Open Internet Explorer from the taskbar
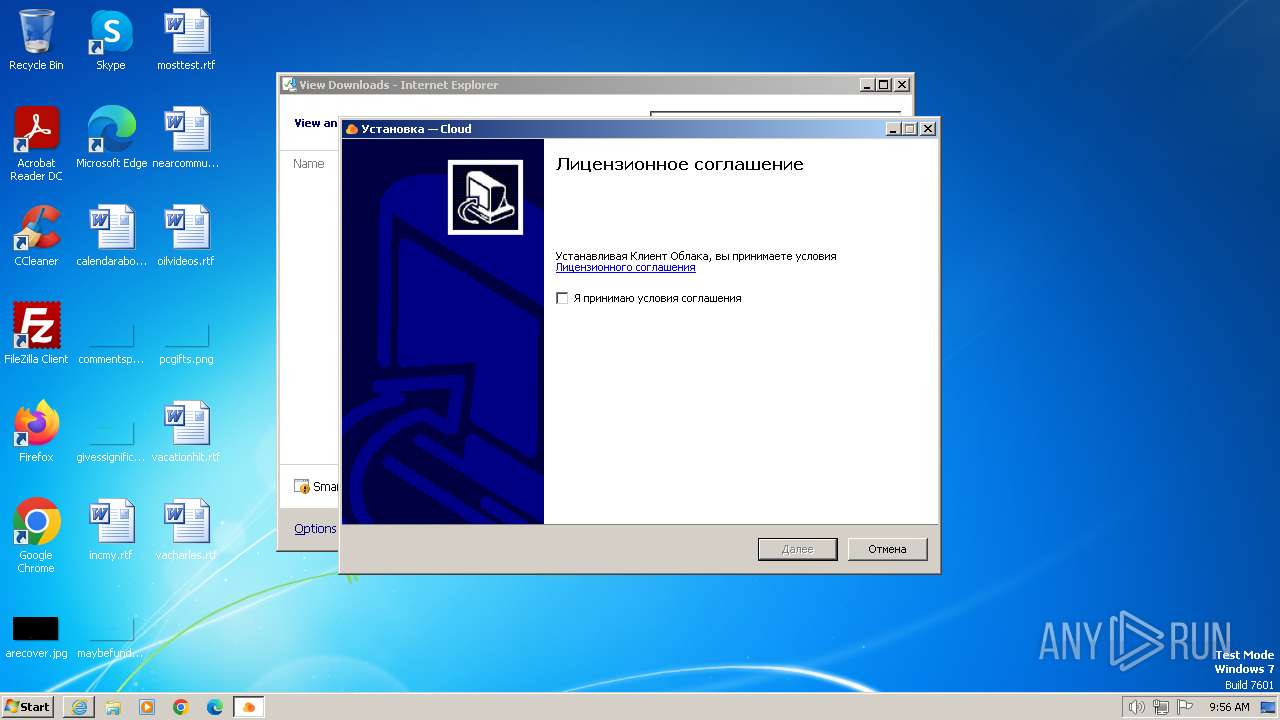 tap(79, 707)
